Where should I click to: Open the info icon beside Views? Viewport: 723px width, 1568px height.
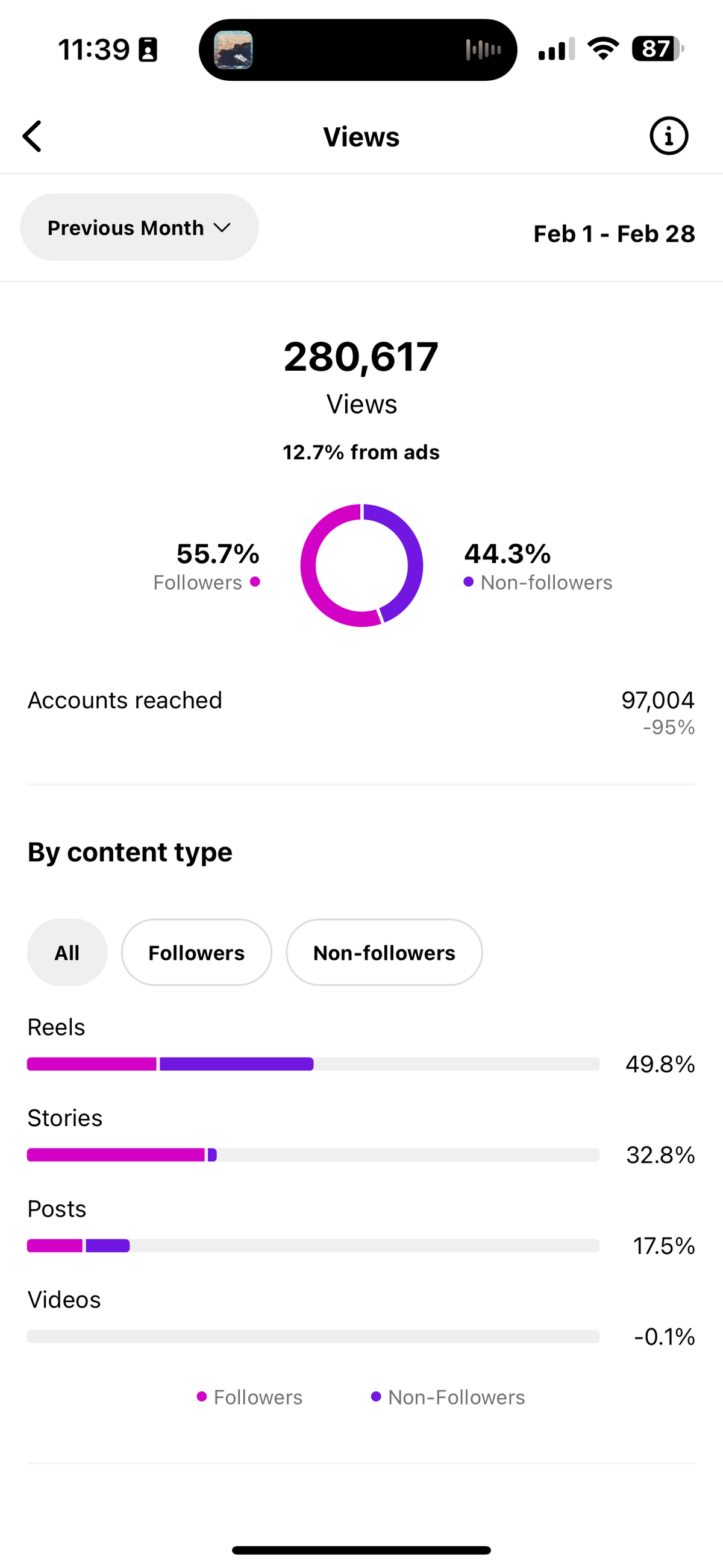pyautogui.click(x=669, y=136)
